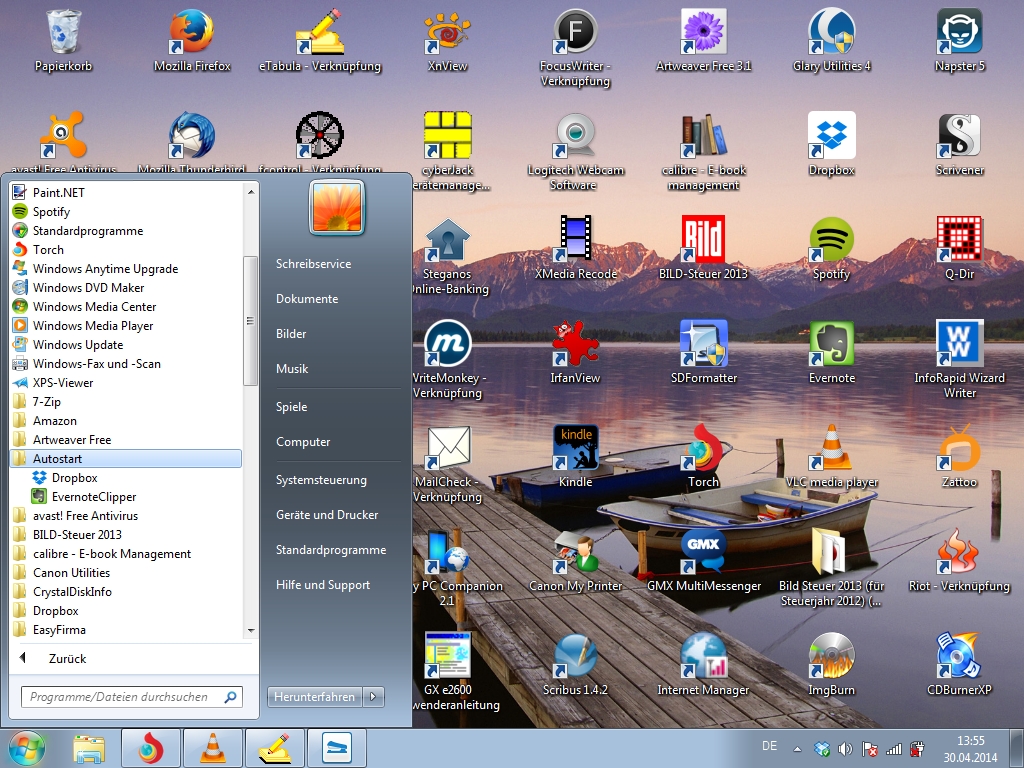Launch VLC media player desktop icon

[831, 456]
